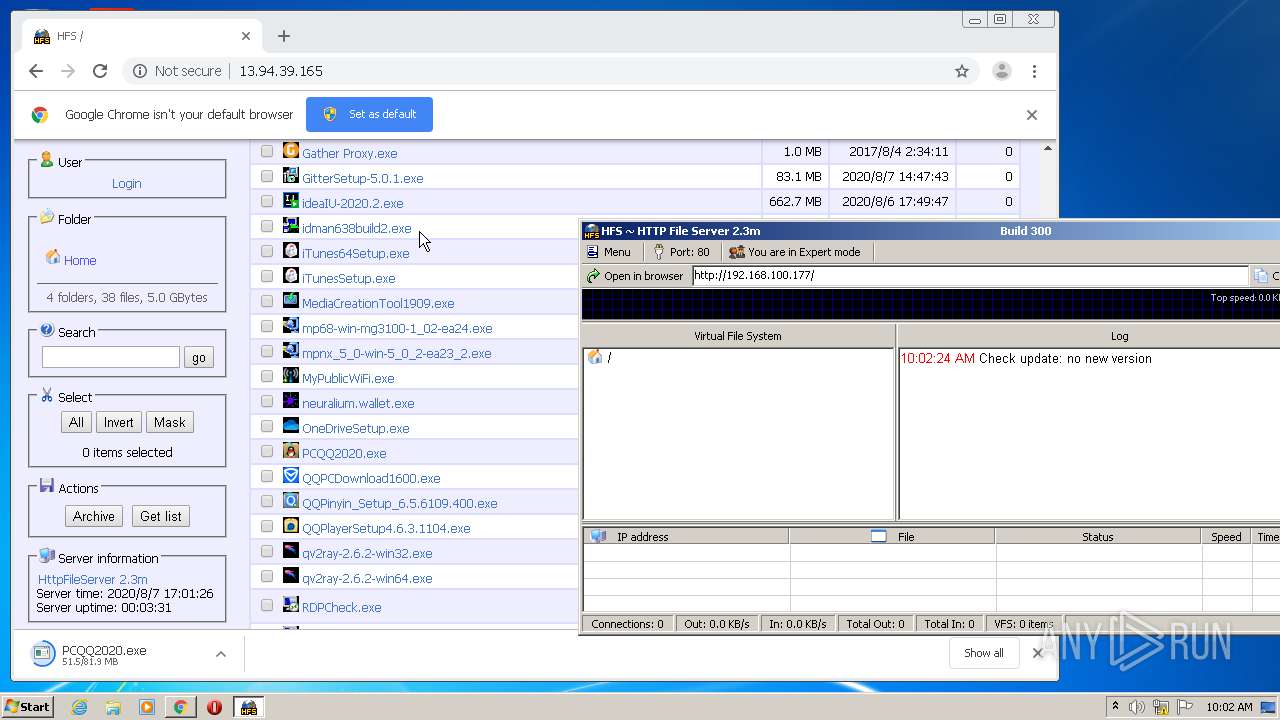The height and width of the screenshot is (720, 1280).
Task: Click the HFS URL address field
Action: click(x=970, y=275)
